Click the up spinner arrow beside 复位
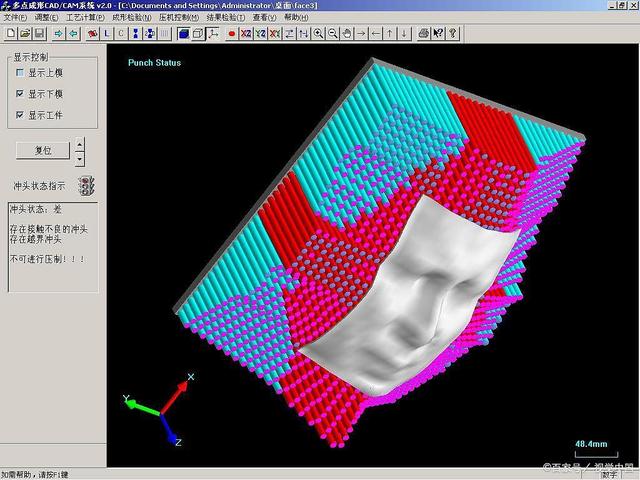The height and width of the screenshot is (480, 640). (x=80, y=144)
